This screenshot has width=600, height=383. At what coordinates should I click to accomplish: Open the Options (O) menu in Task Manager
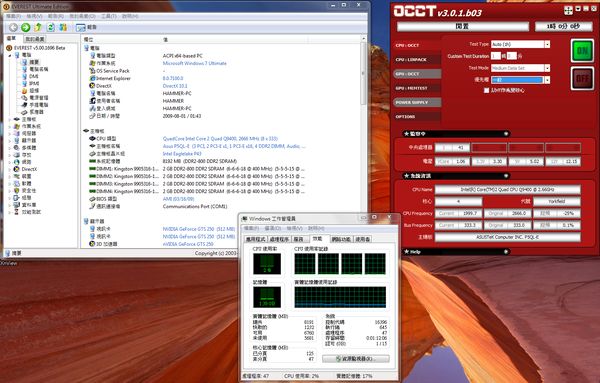273,228
